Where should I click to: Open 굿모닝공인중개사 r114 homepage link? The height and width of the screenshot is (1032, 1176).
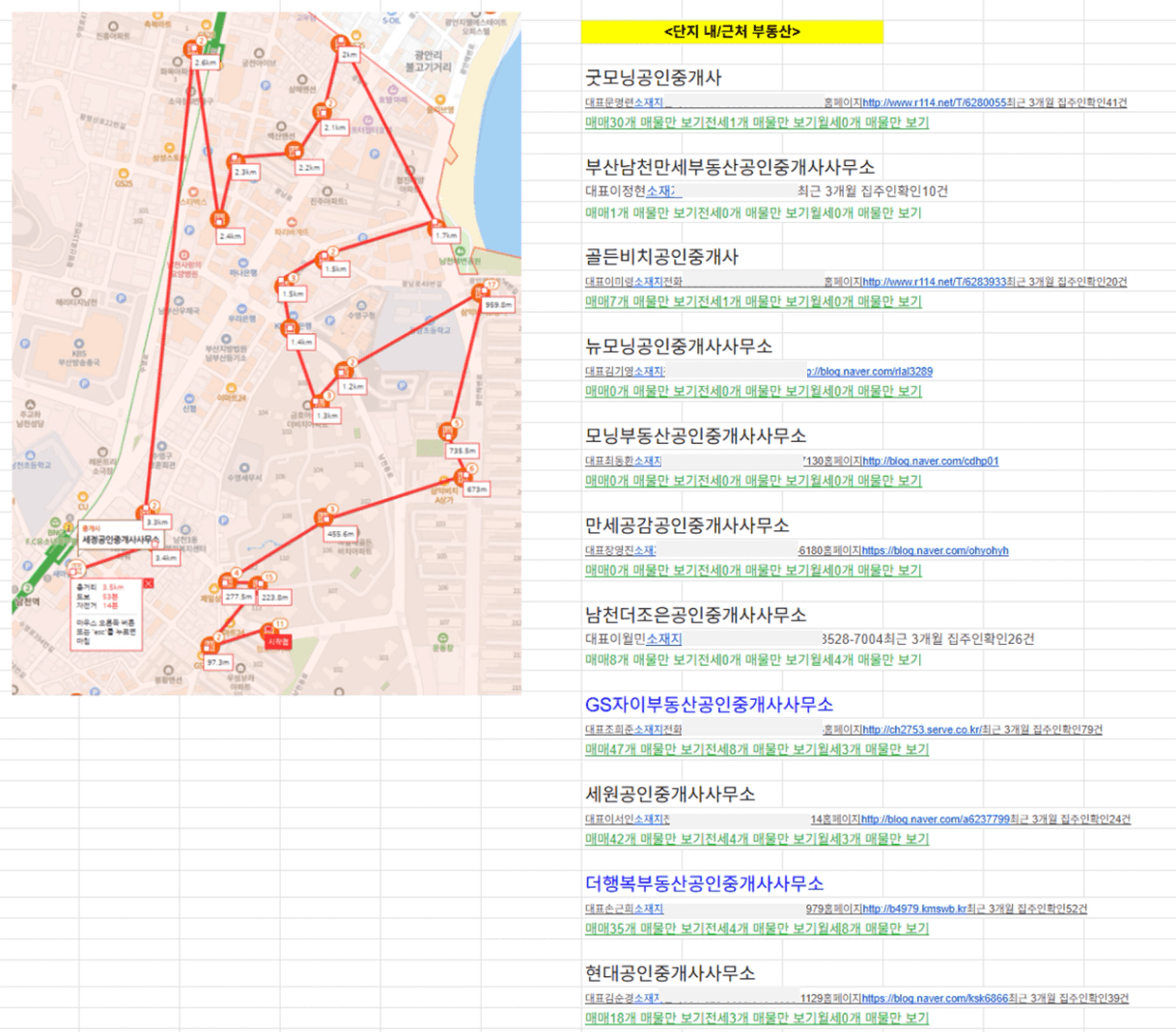point(934,102)
